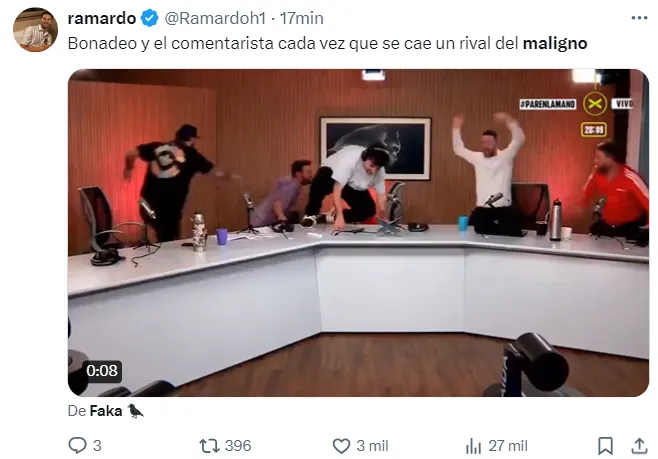Click the 396 repost count

point(238,446)
